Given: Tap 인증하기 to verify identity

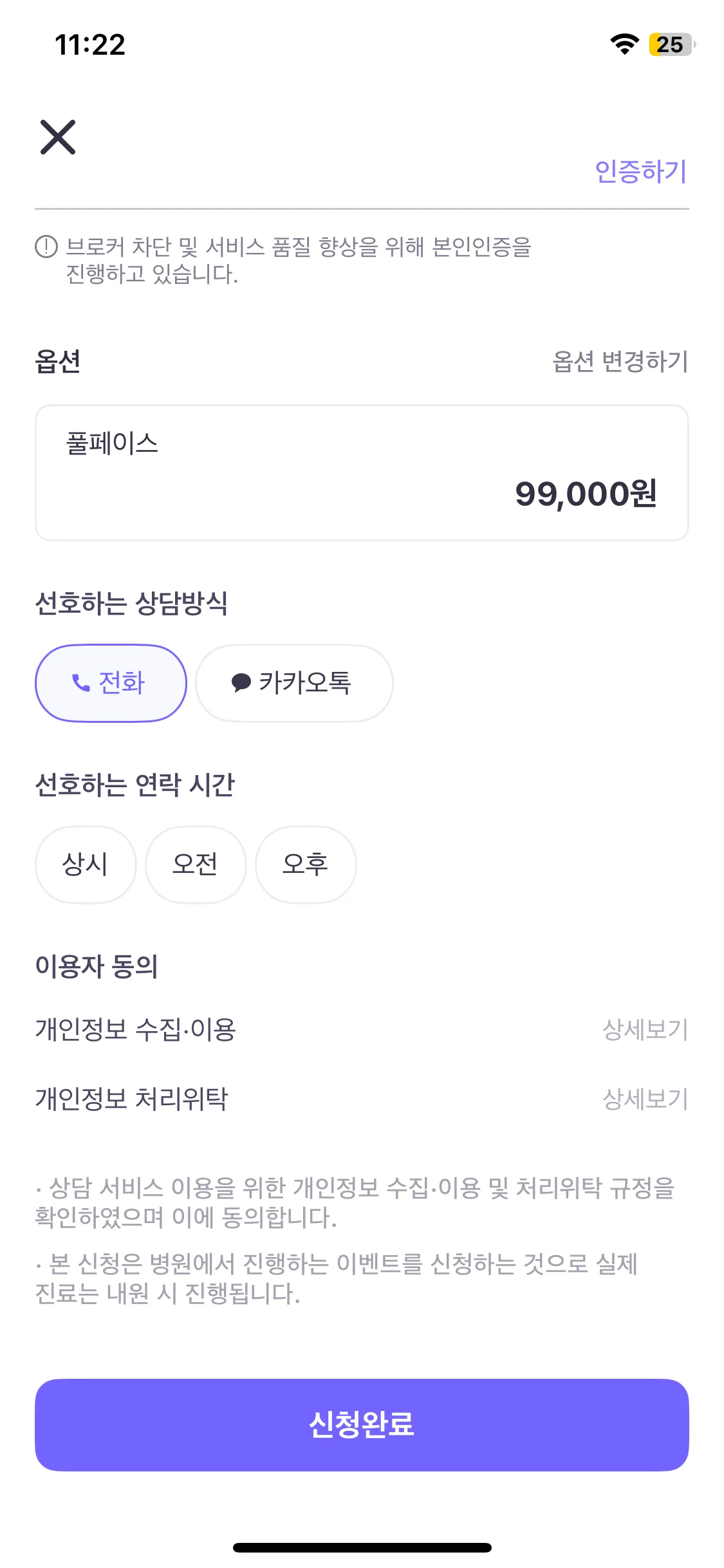Looking at the screenshot, I should click(x=640, y=172).
